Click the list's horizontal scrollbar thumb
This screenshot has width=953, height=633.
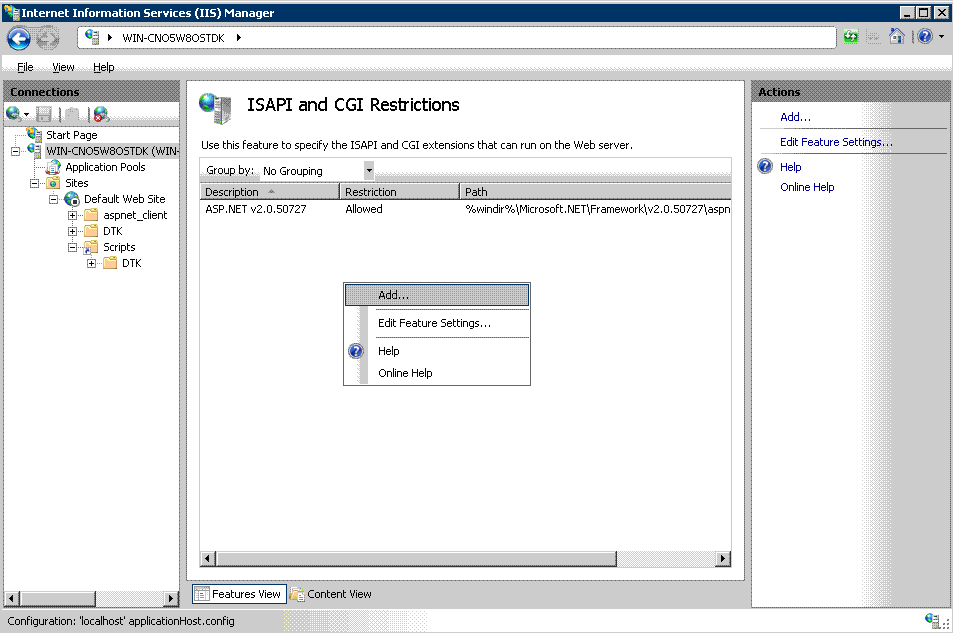pos(416,559)
